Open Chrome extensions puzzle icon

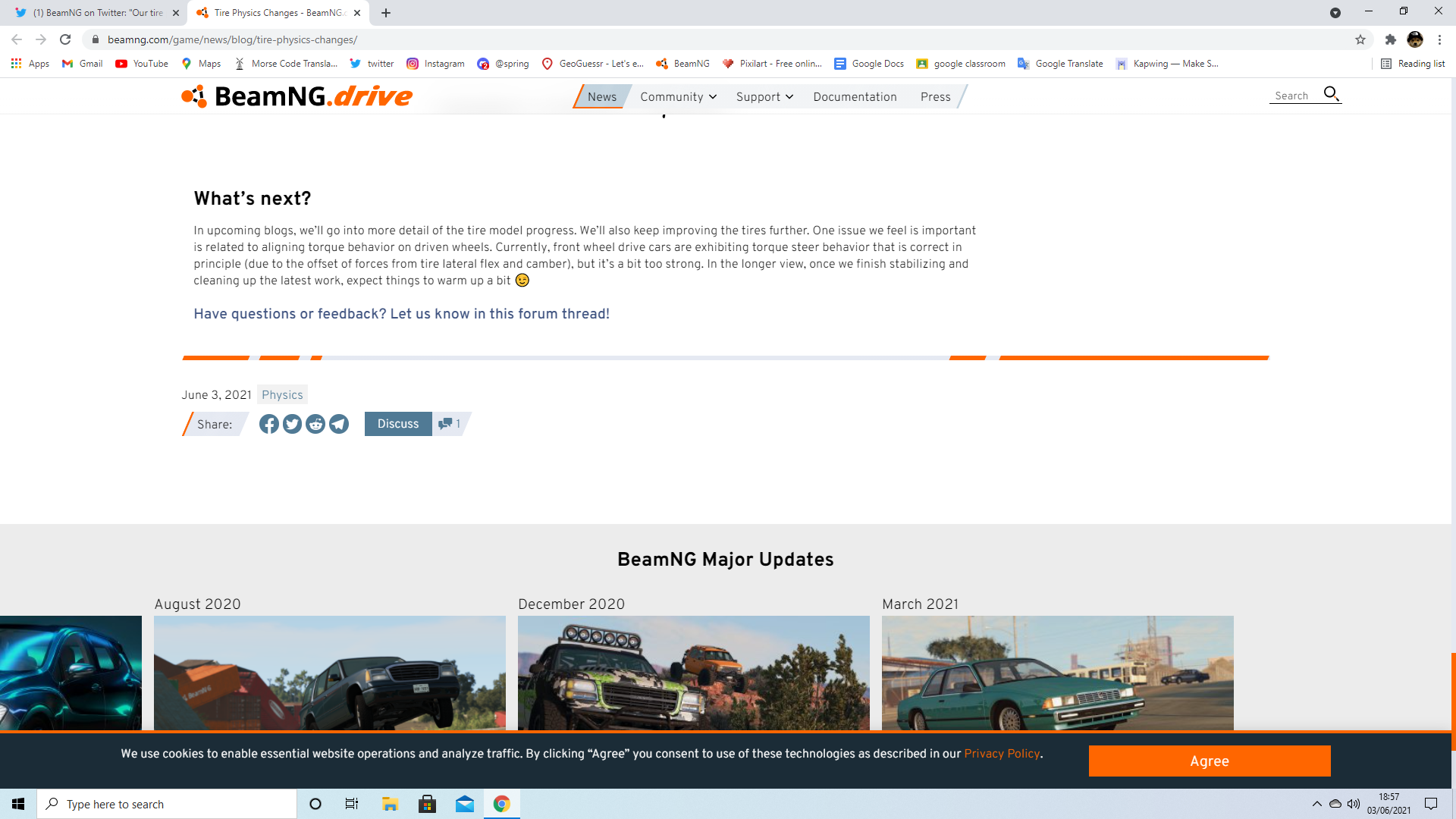1391,39
